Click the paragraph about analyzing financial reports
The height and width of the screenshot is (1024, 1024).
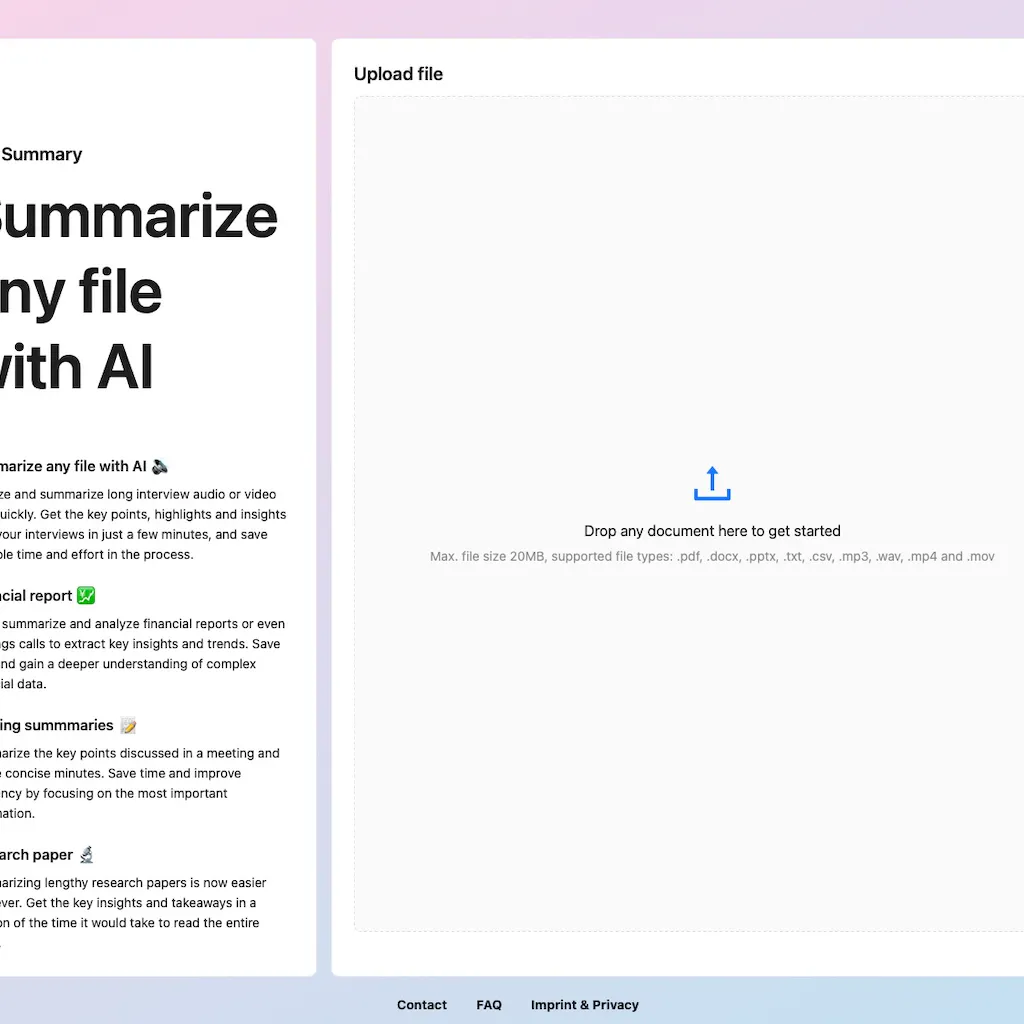tap(140, 654)
